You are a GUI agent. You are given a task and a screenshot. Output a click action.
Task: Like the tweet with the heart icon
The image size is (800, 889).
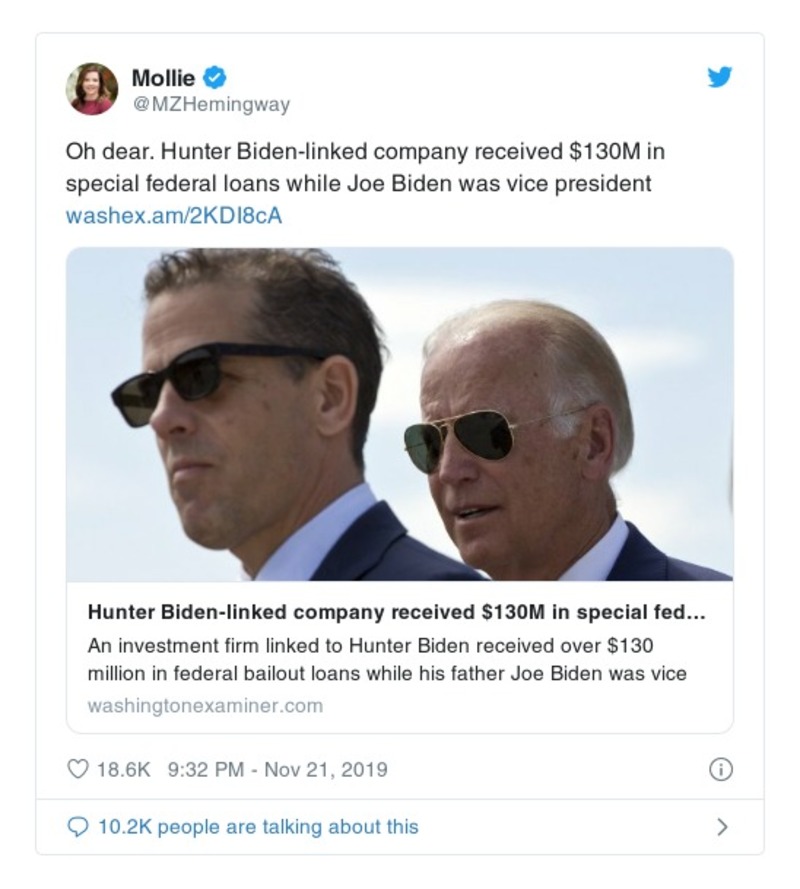[x=77, y=770]
